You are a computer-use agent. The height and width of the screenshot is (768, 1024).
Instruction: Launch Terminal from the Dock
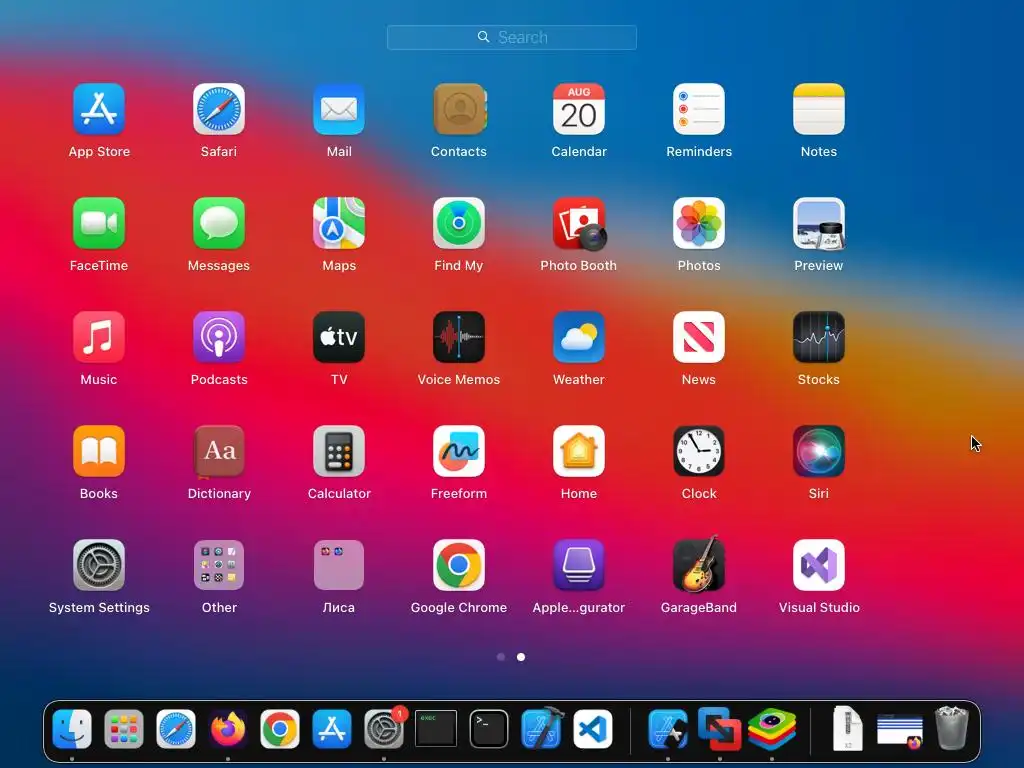click(488, 729)
